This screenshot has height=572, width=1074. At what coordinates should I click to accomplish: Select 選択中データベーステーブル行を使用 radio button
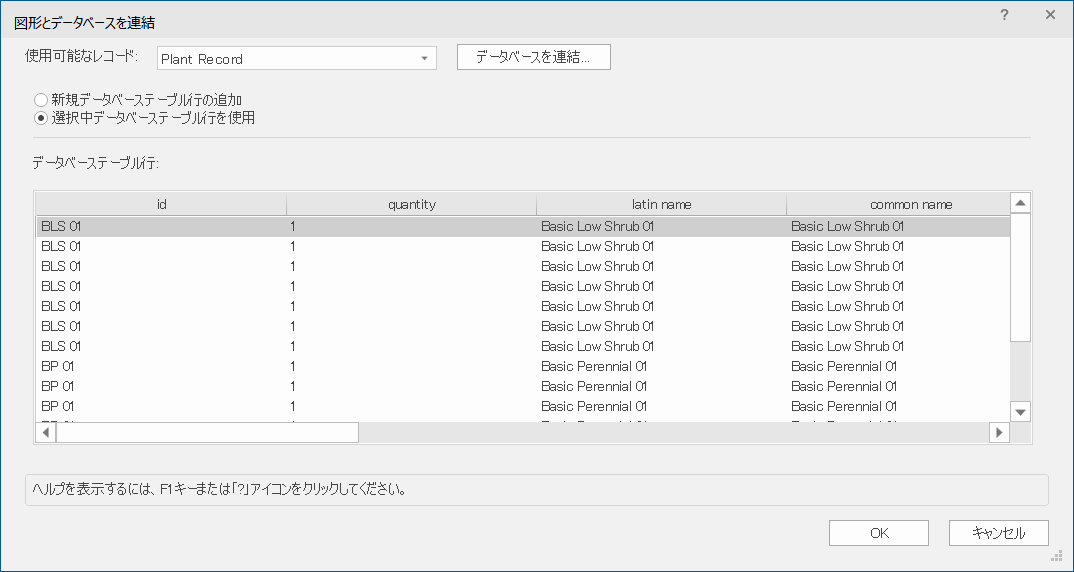pos(41,118)
